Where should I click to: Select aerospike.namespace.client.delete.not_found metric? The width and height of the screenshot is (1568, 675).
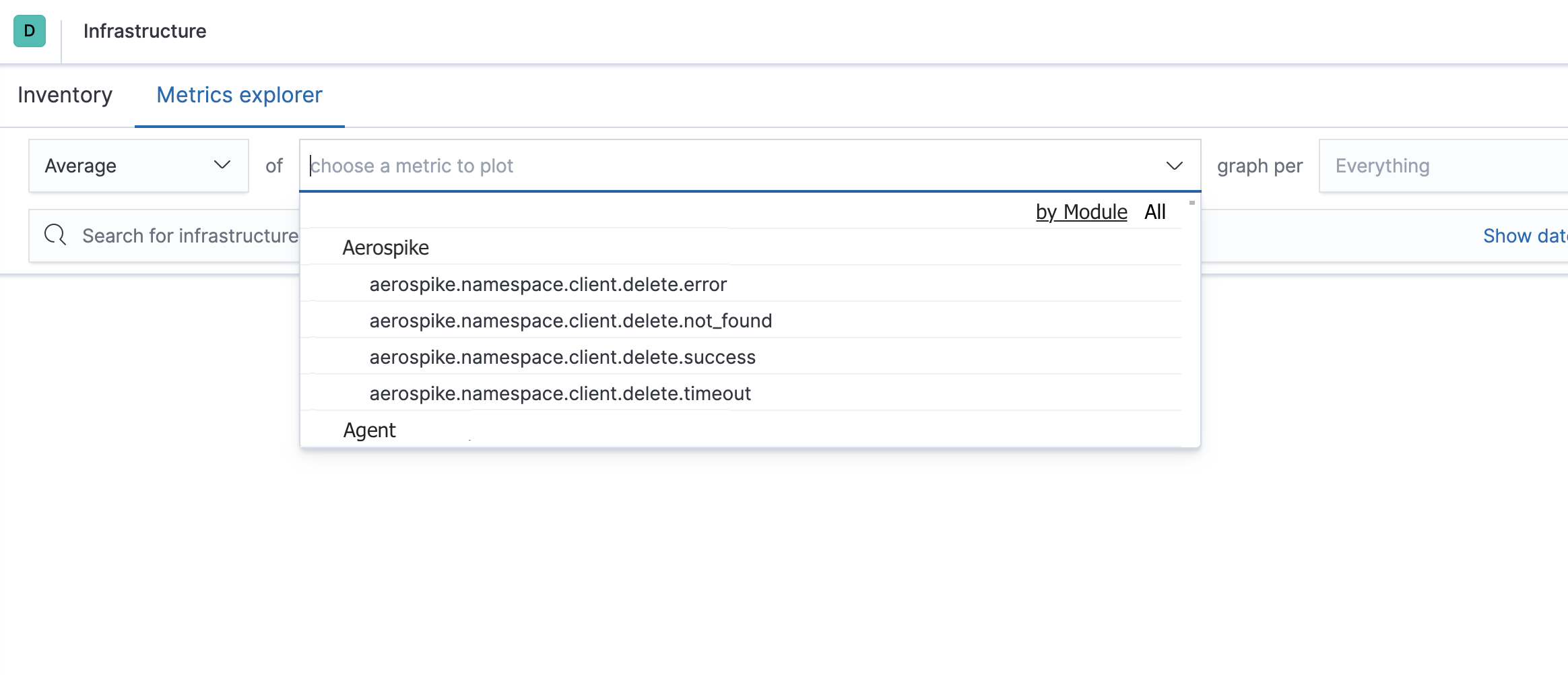[570, 321]
